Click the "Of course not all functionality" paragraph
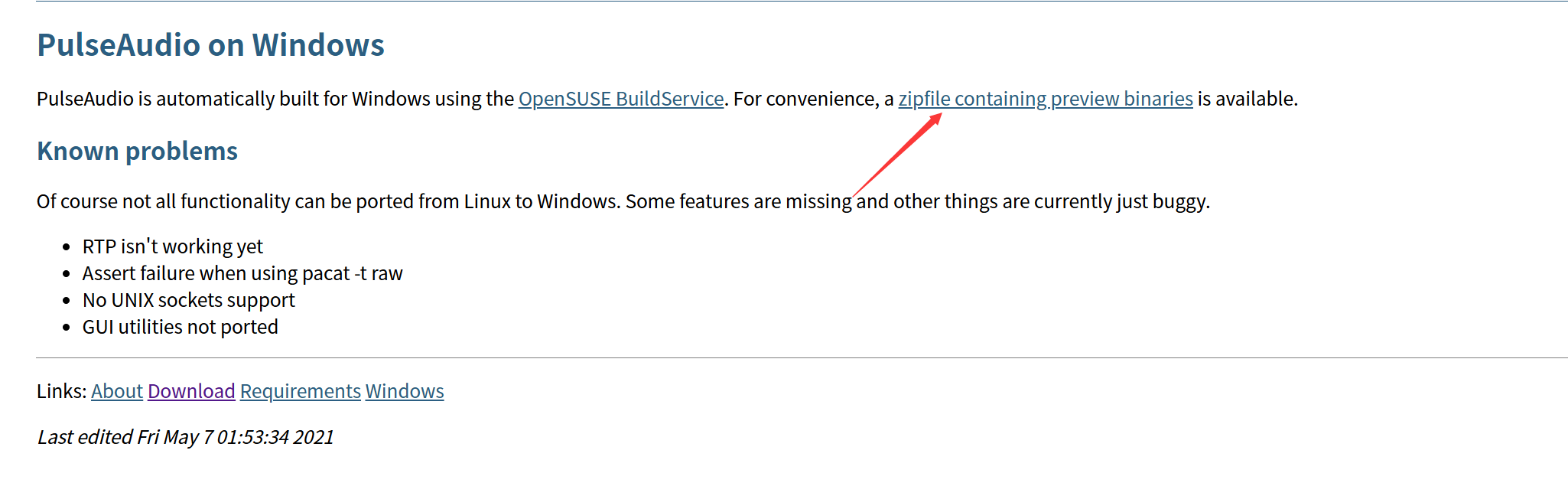1568x496 pixels. (x=444, y=201)
